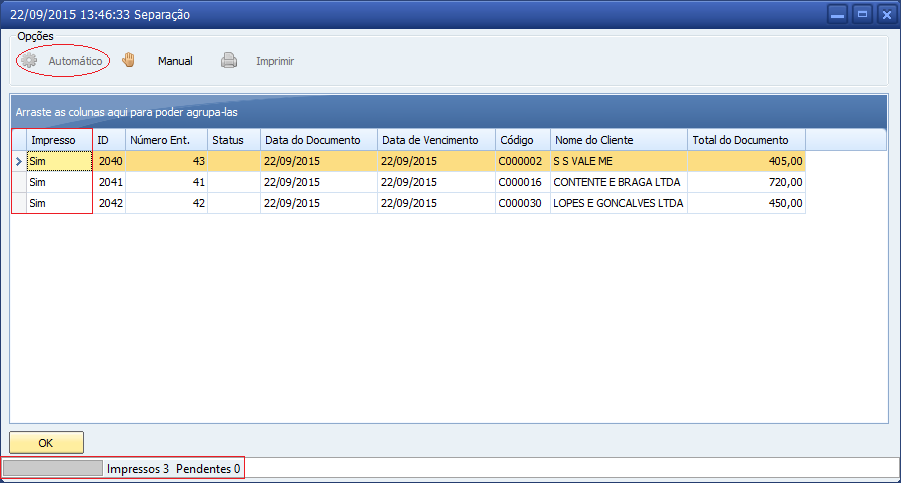This screenshot has width=901, height=483.
Task: Click document total 450,00
Action: [746, 203]
